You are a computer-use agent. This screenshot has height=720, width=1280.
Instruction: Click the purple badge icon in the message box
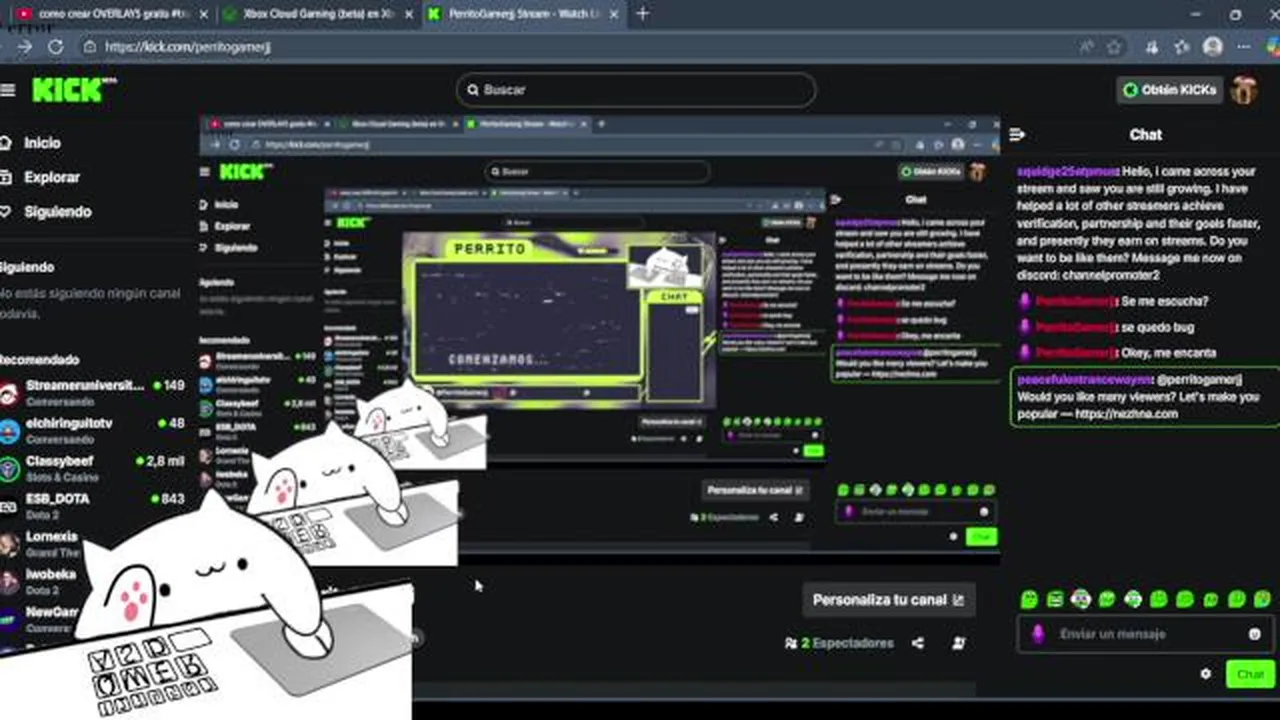tap(1038, 634)
